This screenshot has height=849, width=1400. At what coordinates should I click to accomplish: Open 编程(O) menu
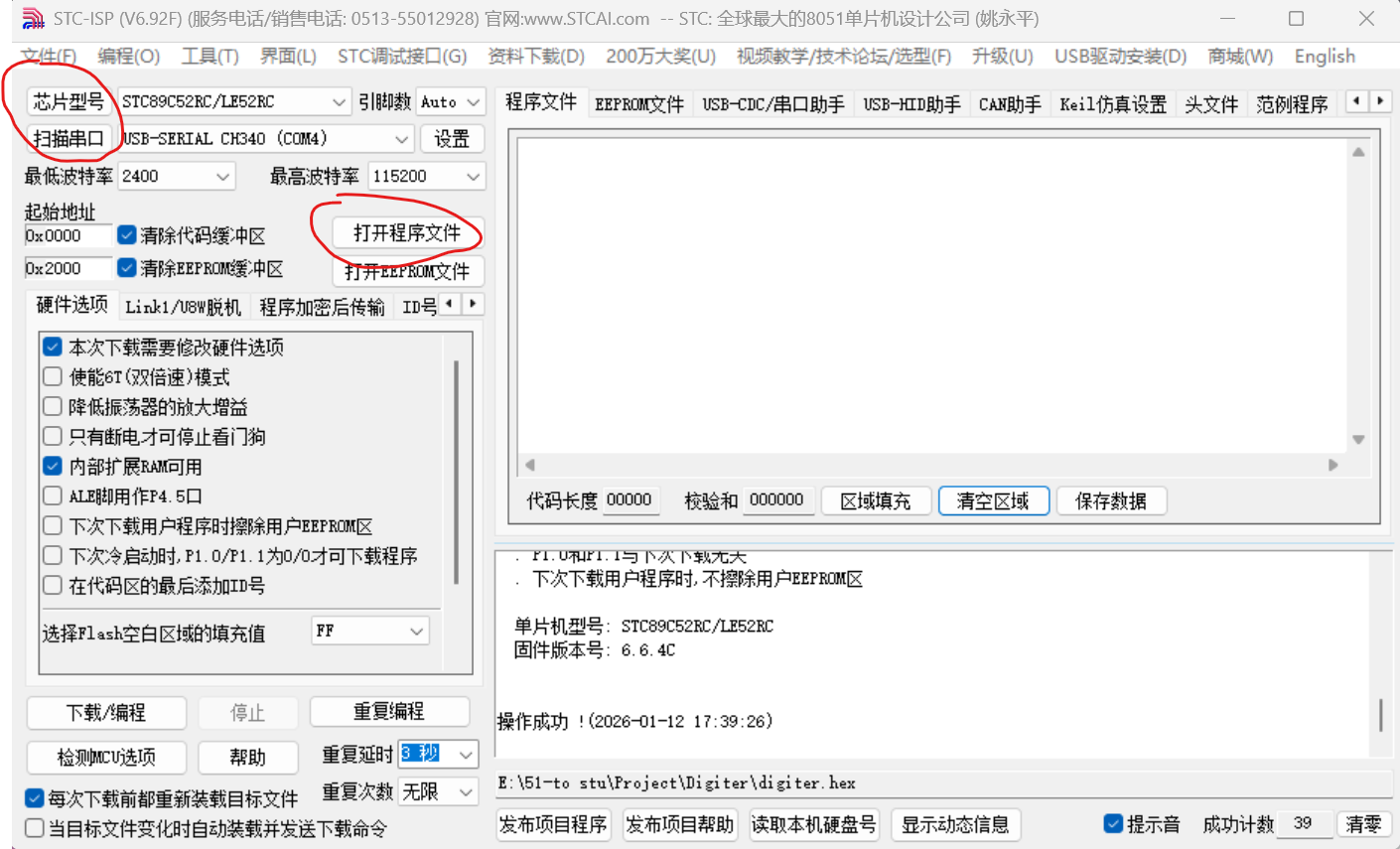point(129,57)
